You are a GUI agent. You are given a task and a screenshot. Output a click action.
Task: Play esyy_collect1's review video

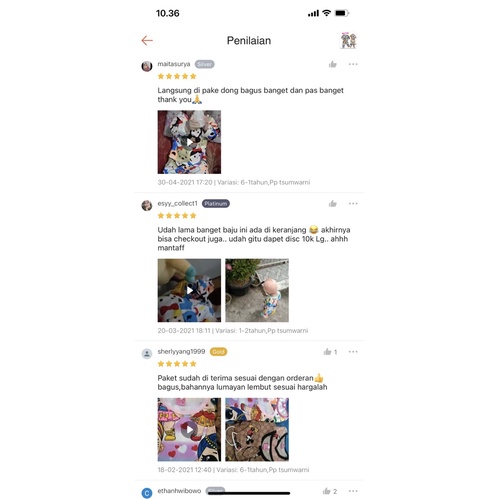tap(189, 290)
